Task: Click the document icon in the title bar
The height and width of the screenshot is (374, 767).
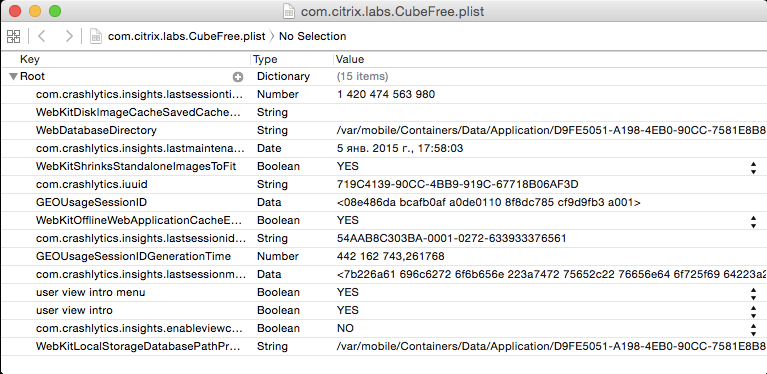Action: [289, 11]
